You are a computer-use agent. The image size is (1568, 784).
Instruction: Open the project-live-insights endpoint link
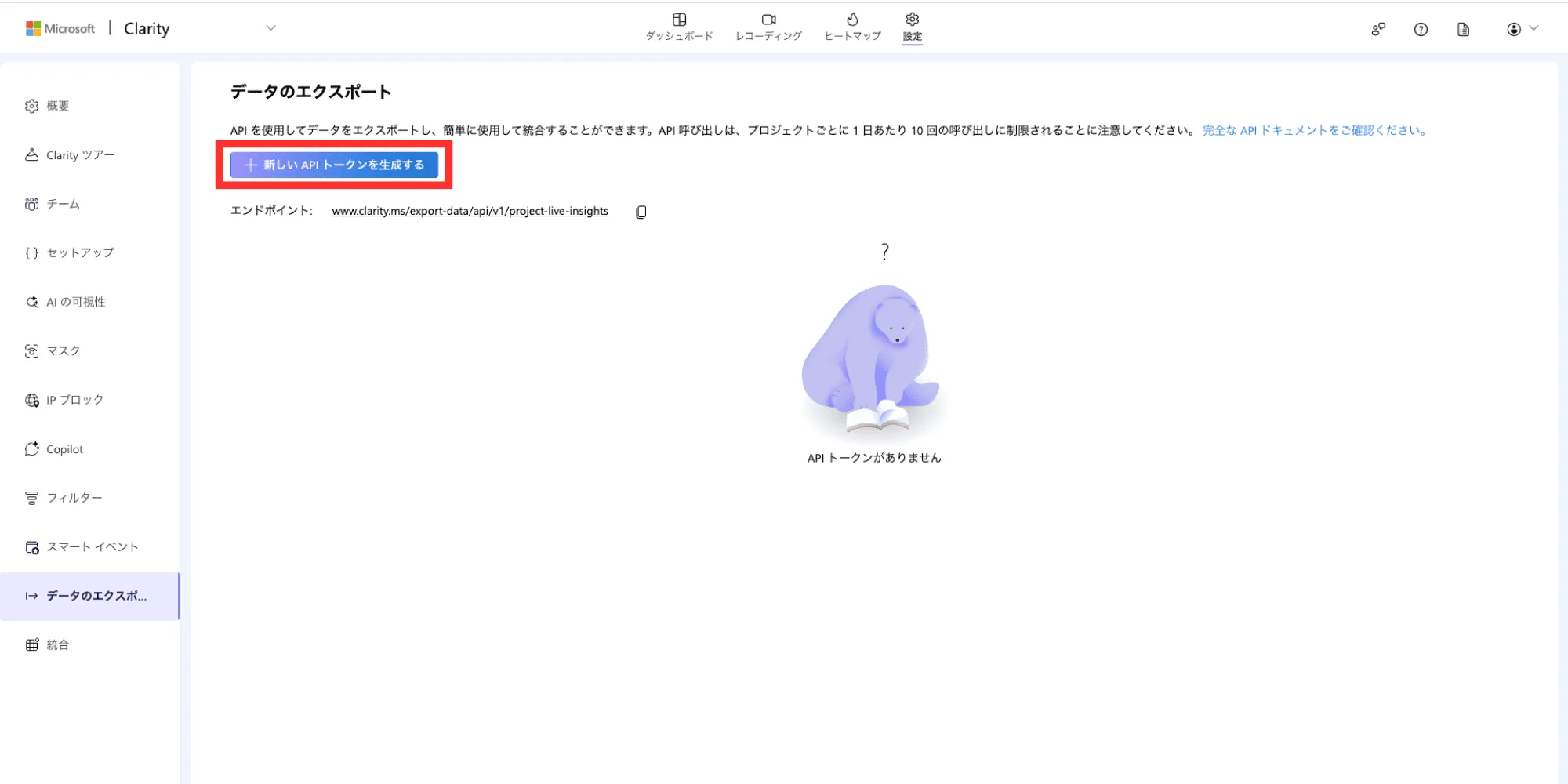tap(470, 211)
